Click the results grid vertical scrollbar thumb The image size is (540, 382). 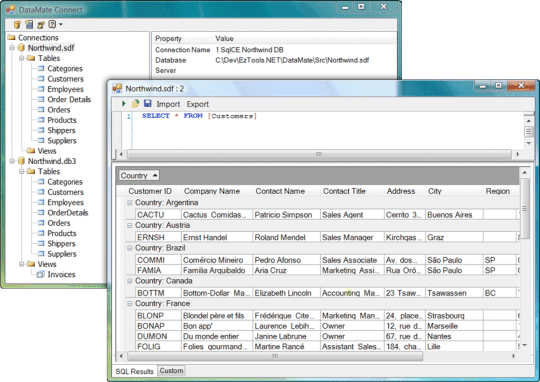point(525,208)
